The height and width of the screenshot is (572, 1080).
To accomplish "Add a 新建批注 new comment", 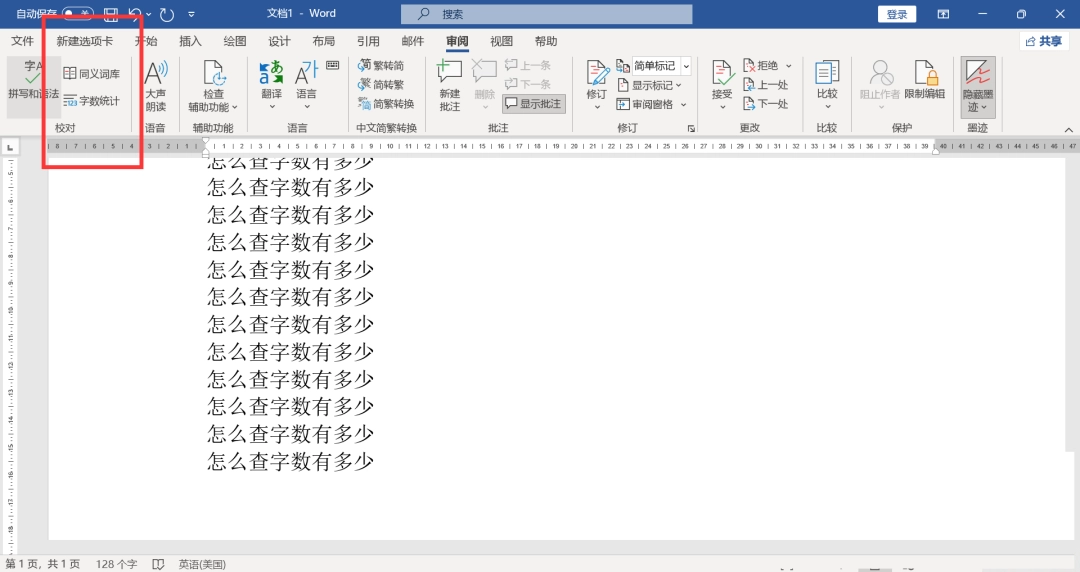I will (449, 85).
